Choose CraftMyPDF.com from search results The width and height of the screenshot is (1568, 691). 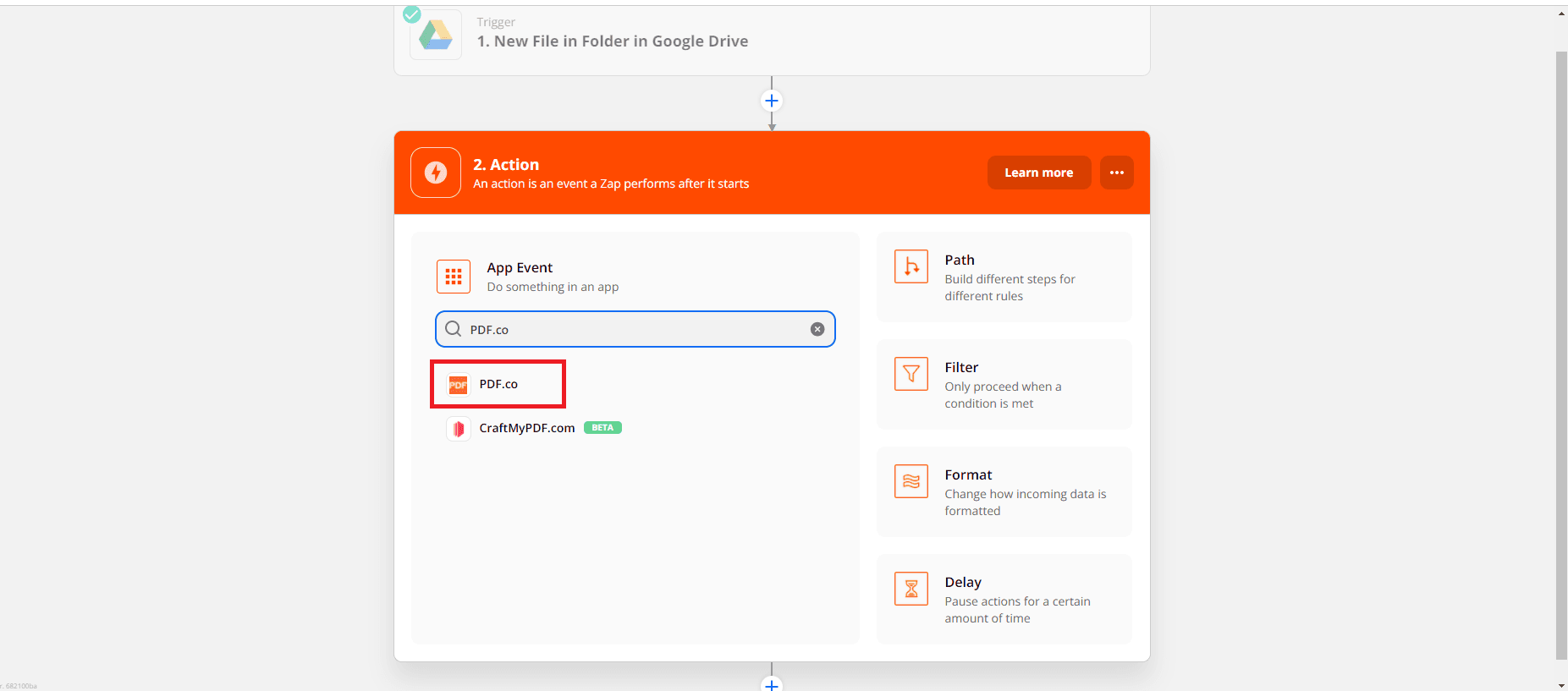click(526, 428)
